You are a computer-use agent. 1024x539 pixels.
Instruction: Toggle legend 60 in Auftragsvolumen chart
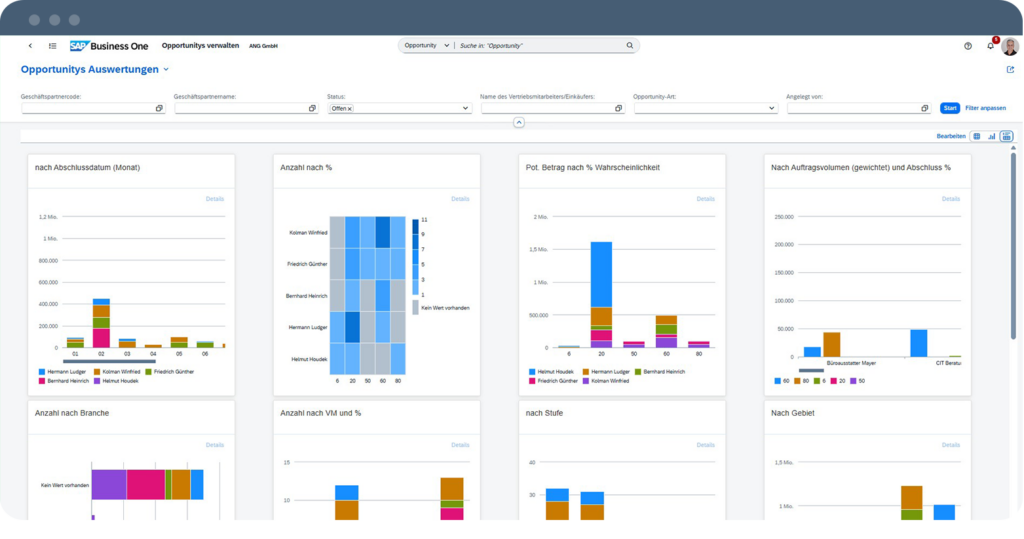[x=782, y=381]
